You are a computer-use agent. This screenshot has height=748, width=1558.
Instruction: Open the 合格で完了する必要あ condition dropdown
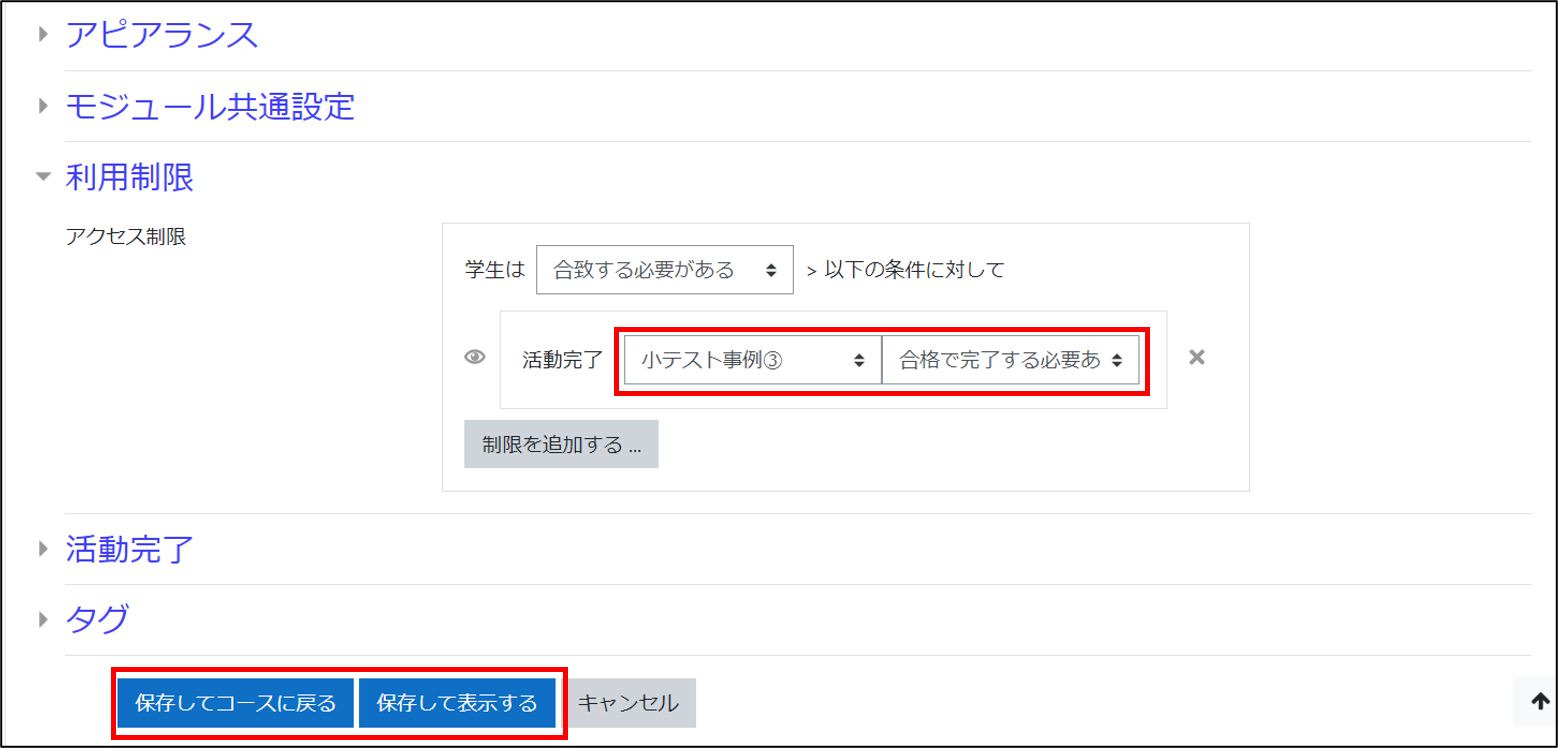pos(1010,360)
